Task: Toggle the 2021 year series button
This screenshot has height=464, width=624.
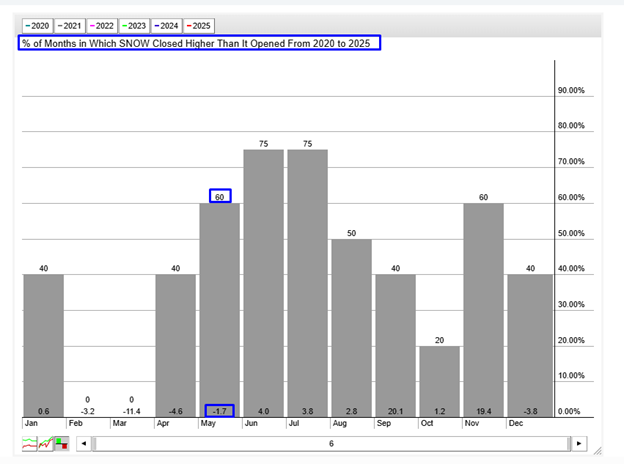Action: [70, 26]
